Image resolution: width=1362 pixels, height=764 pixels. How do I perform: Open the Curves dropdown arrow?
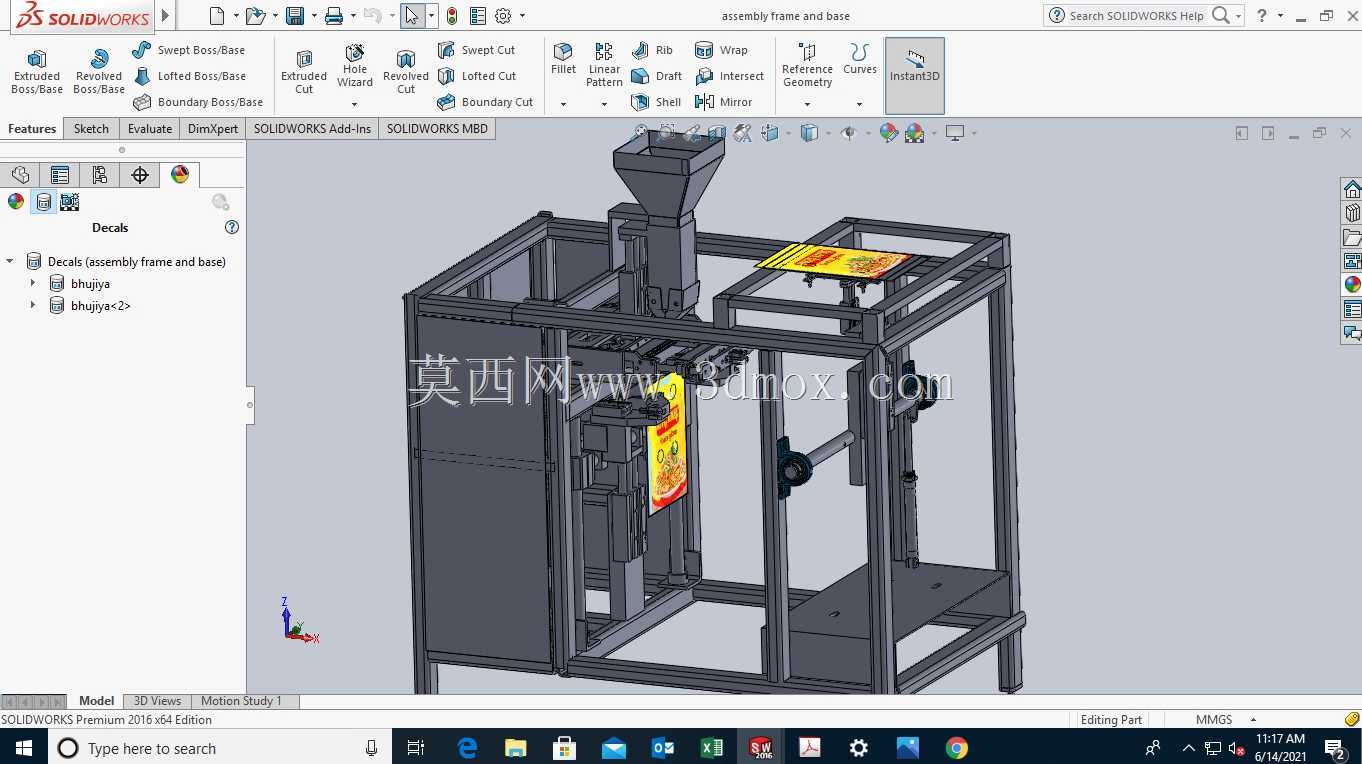(860, 104)
